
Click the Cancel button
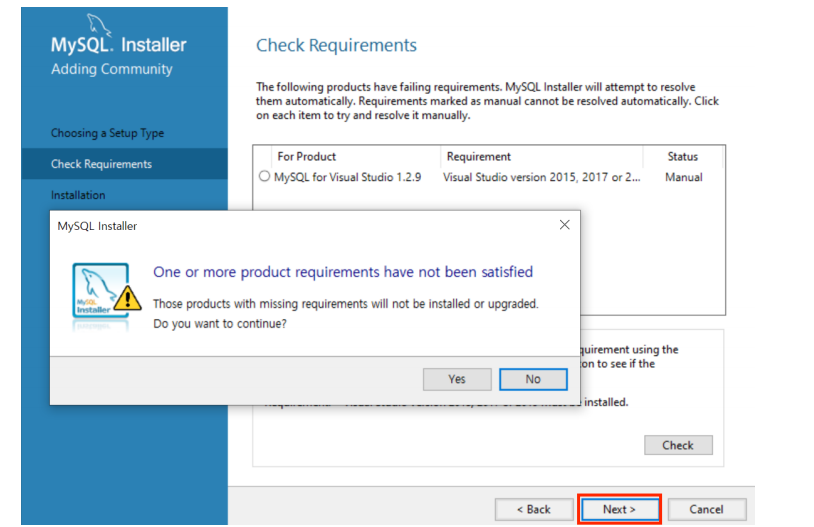707,509
